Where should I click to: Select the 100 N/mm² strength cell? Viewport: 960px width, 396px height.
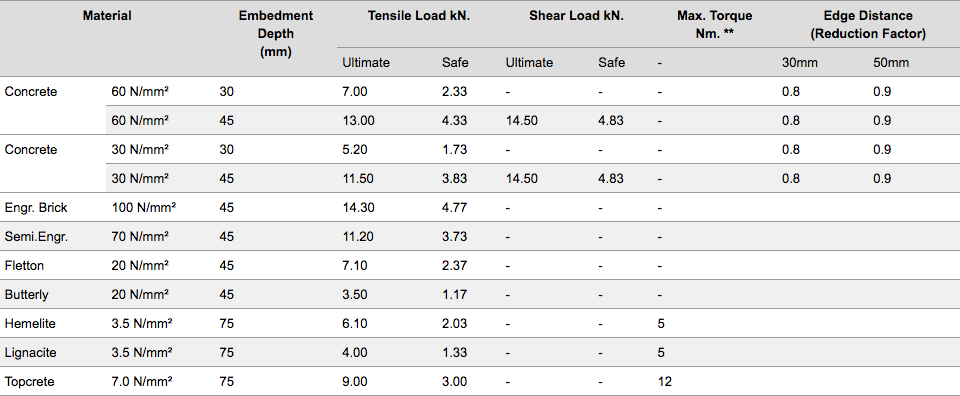(144, 207)
